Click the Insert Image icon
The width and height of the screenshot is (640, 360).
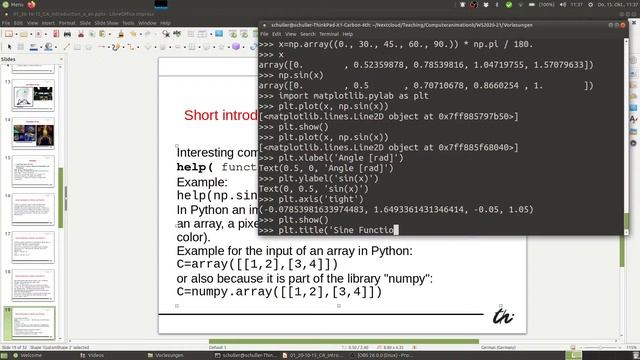coord(219,34)
